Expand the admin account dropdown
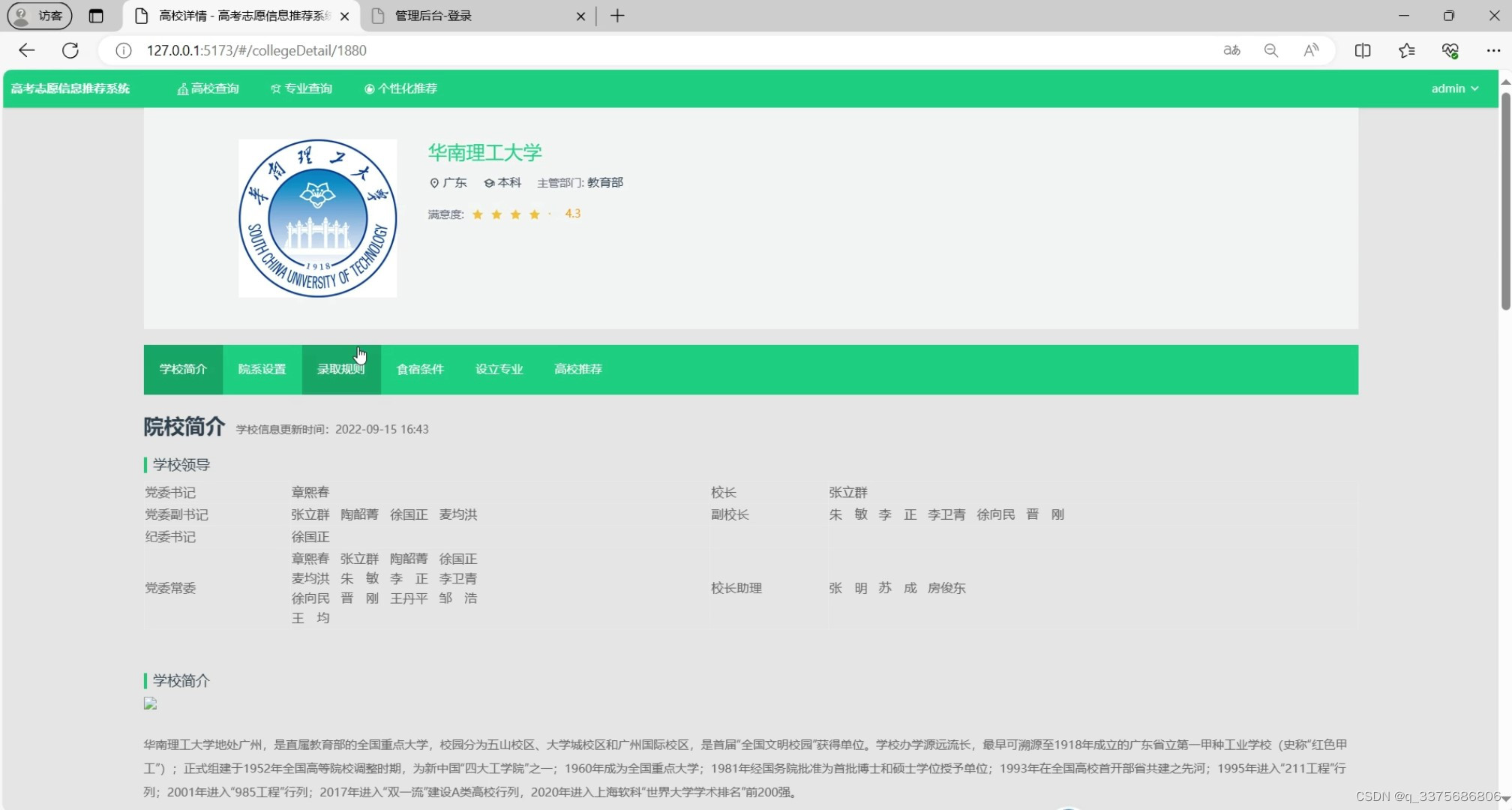The height and width of the screenshot is (810, 1512). click(x=1453, y=88)
